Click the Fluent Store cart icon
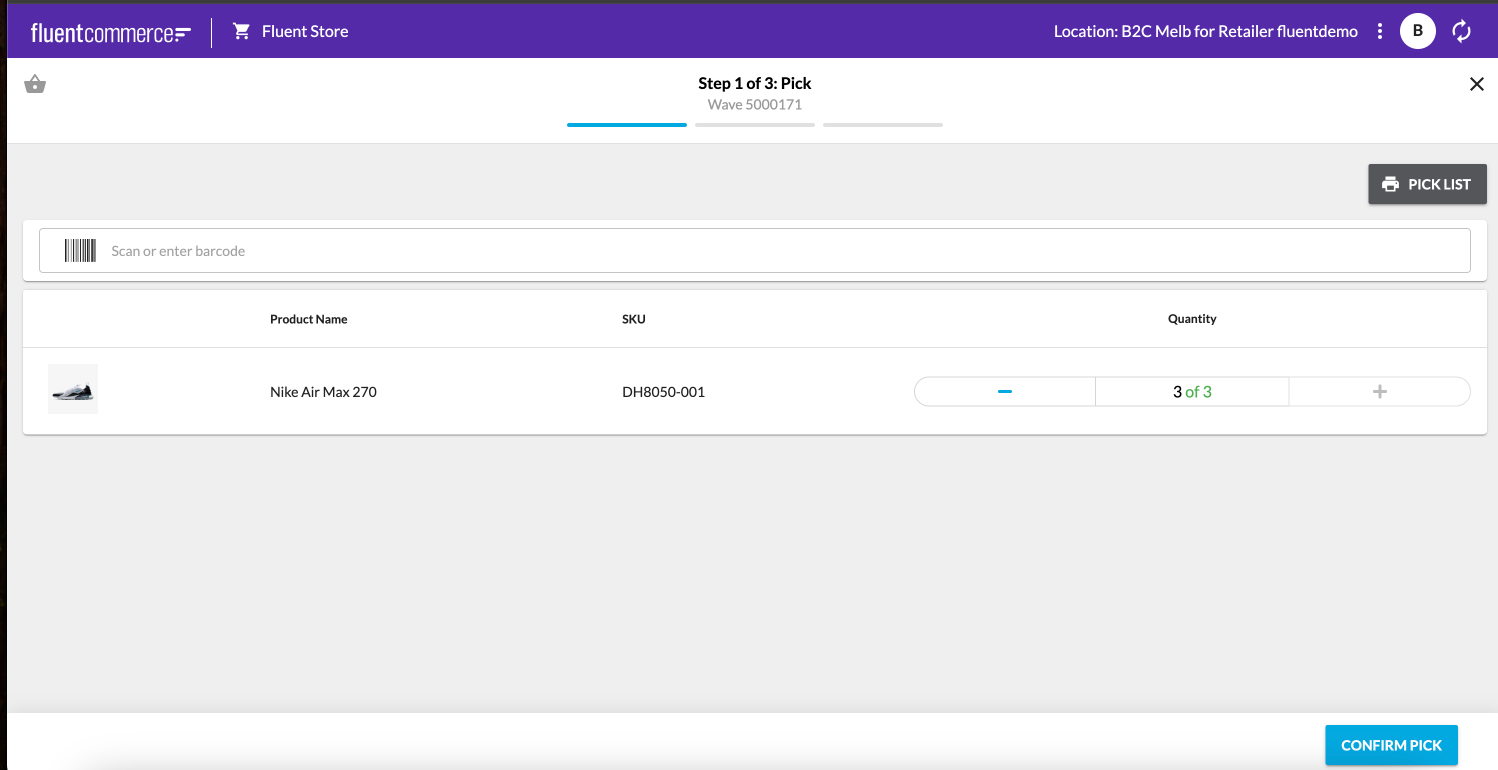This screenshot has height=770, width=1498. pyautogui.click(x=241, y=31)
